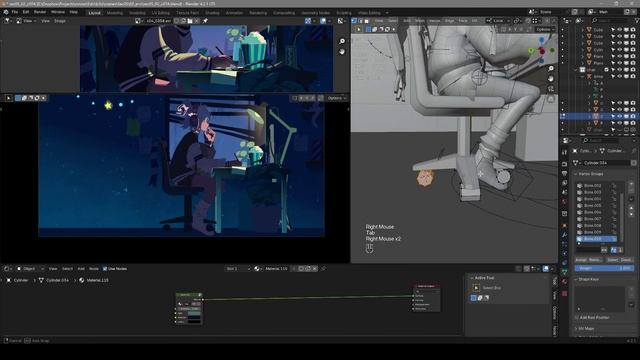The image size is (640, 360).
Task: Toggle camera view gizmo in the 3D viewport
Action: [x=551, y=89]
